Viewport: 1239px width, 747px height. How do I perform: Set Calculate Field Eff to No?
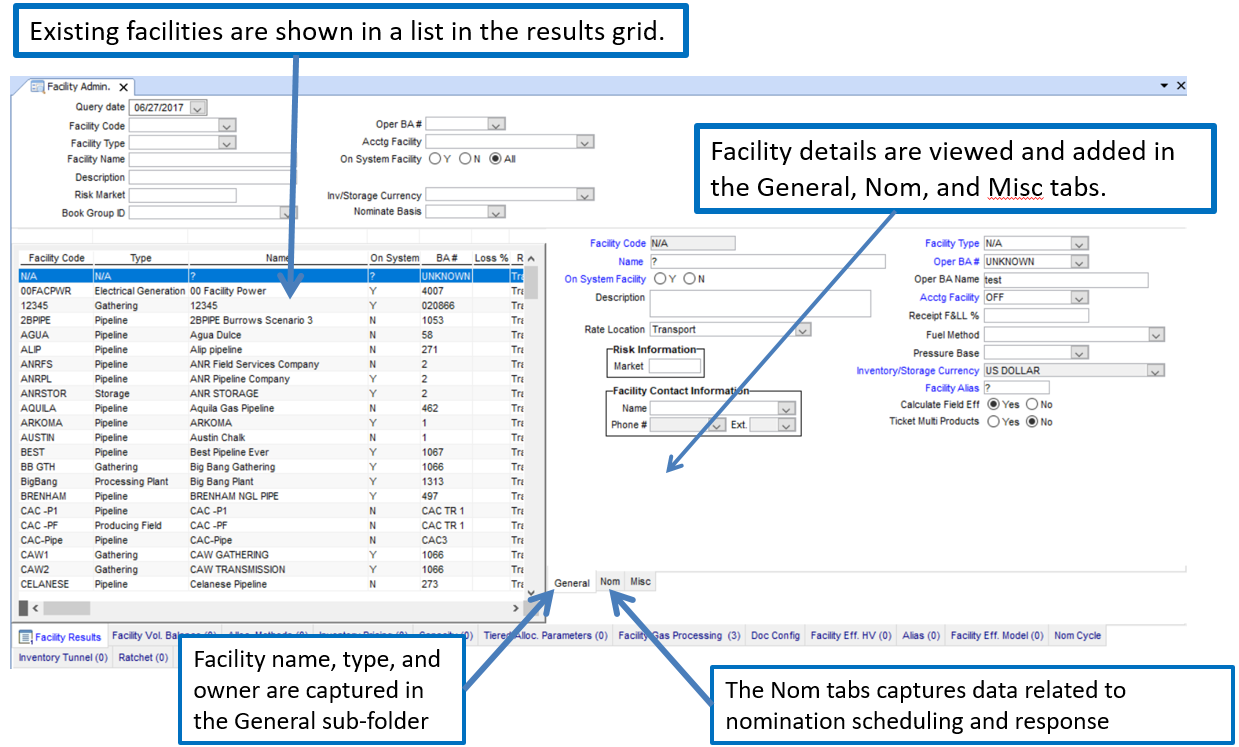(x=1033, y=405)
